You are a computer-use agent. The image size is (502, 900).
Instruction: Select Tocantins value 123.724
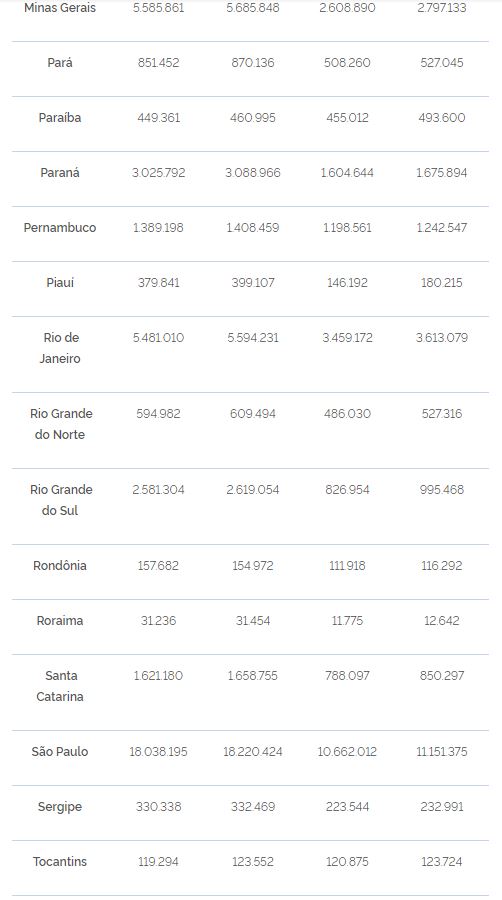click(441, 862)
